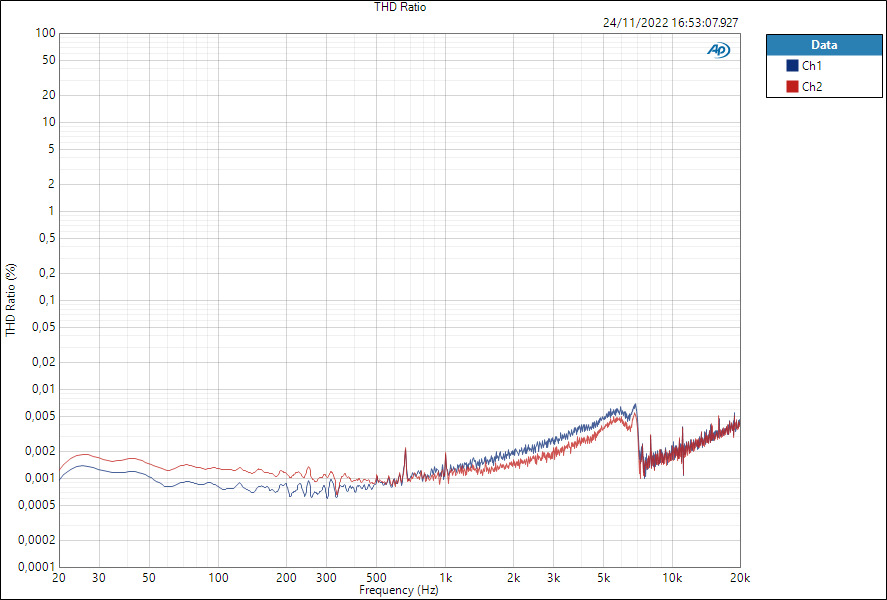887x600 pixels.
Task: Click the 0,0001 value at the axis bottom
Action: (37, 565)
